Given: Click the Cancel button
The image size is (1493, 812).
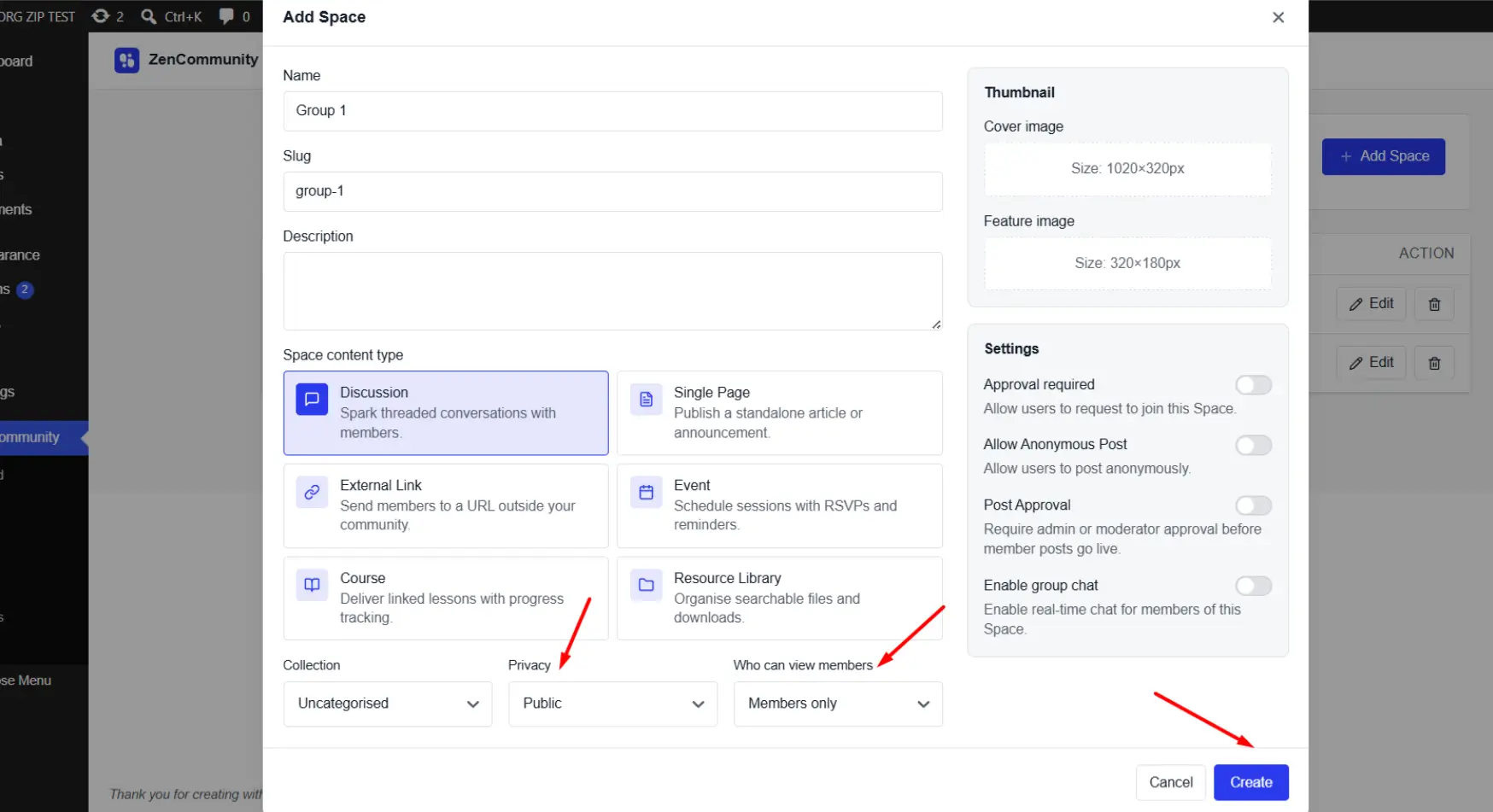Looking at the screenshot, I should point(1171,782).
